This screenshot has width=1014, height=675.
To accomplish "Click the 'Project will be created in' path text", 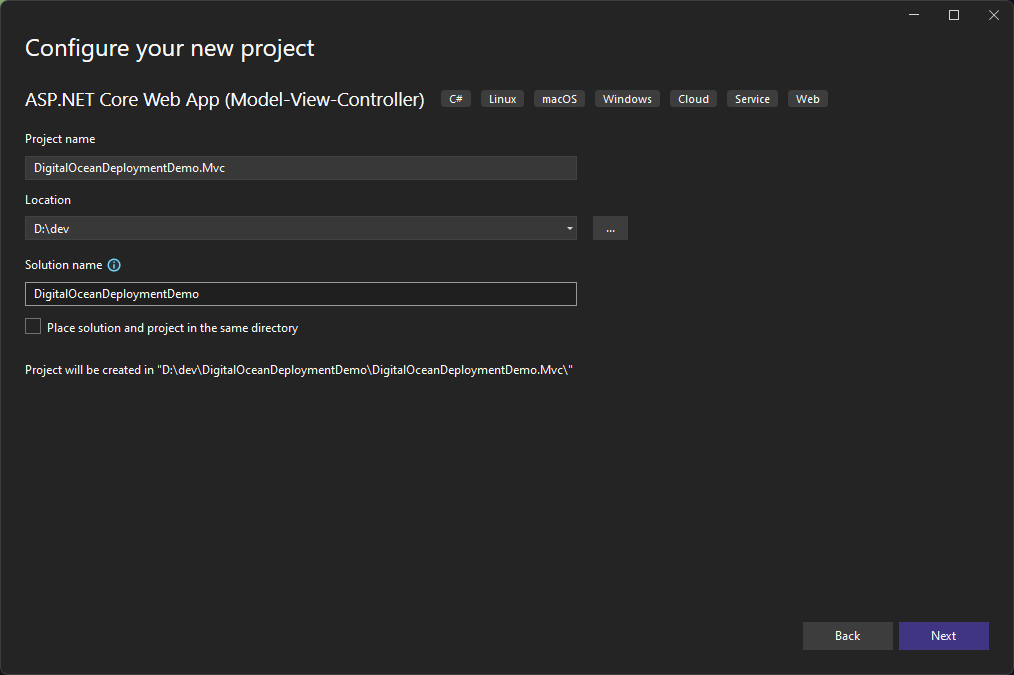I will tap(299, 370).
